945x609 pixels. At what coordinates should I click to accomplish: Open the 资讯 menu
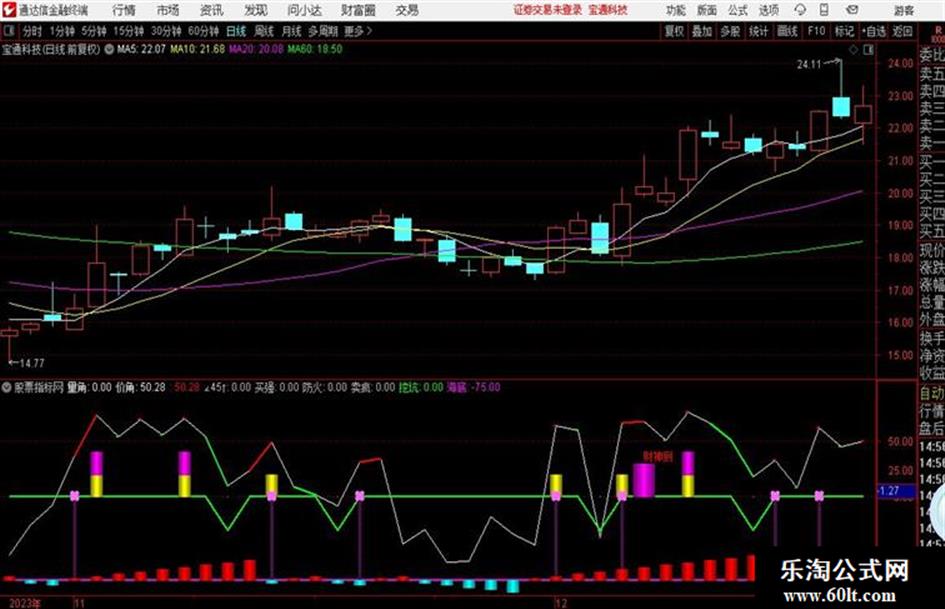211,10
